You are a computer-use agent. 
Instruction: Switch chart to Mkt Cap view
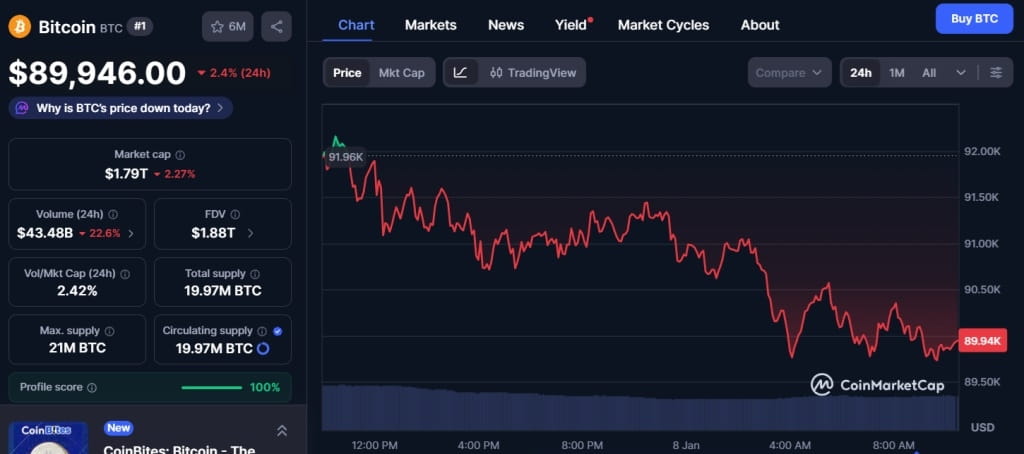point(402,73)
